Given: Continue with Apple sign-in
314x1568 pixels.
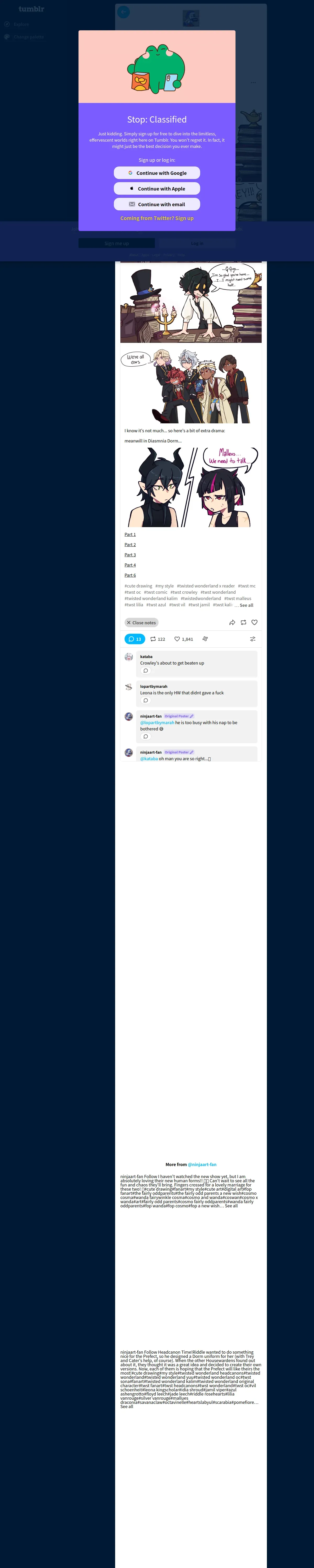Looking at the screenshot, I should click(157, 189).
